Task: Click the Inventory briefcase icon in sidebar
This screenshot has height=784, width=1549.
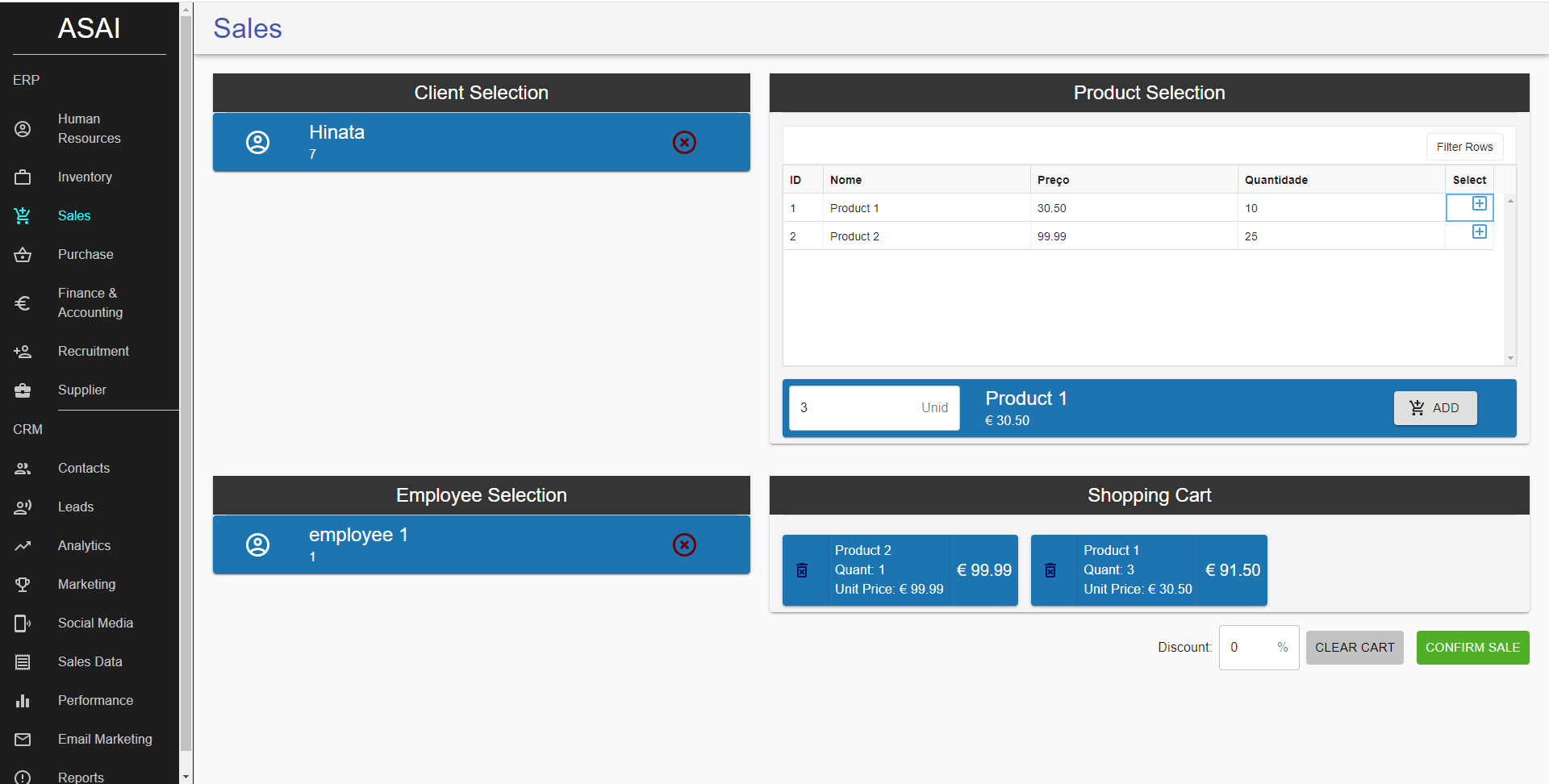Action: [23, 177]
